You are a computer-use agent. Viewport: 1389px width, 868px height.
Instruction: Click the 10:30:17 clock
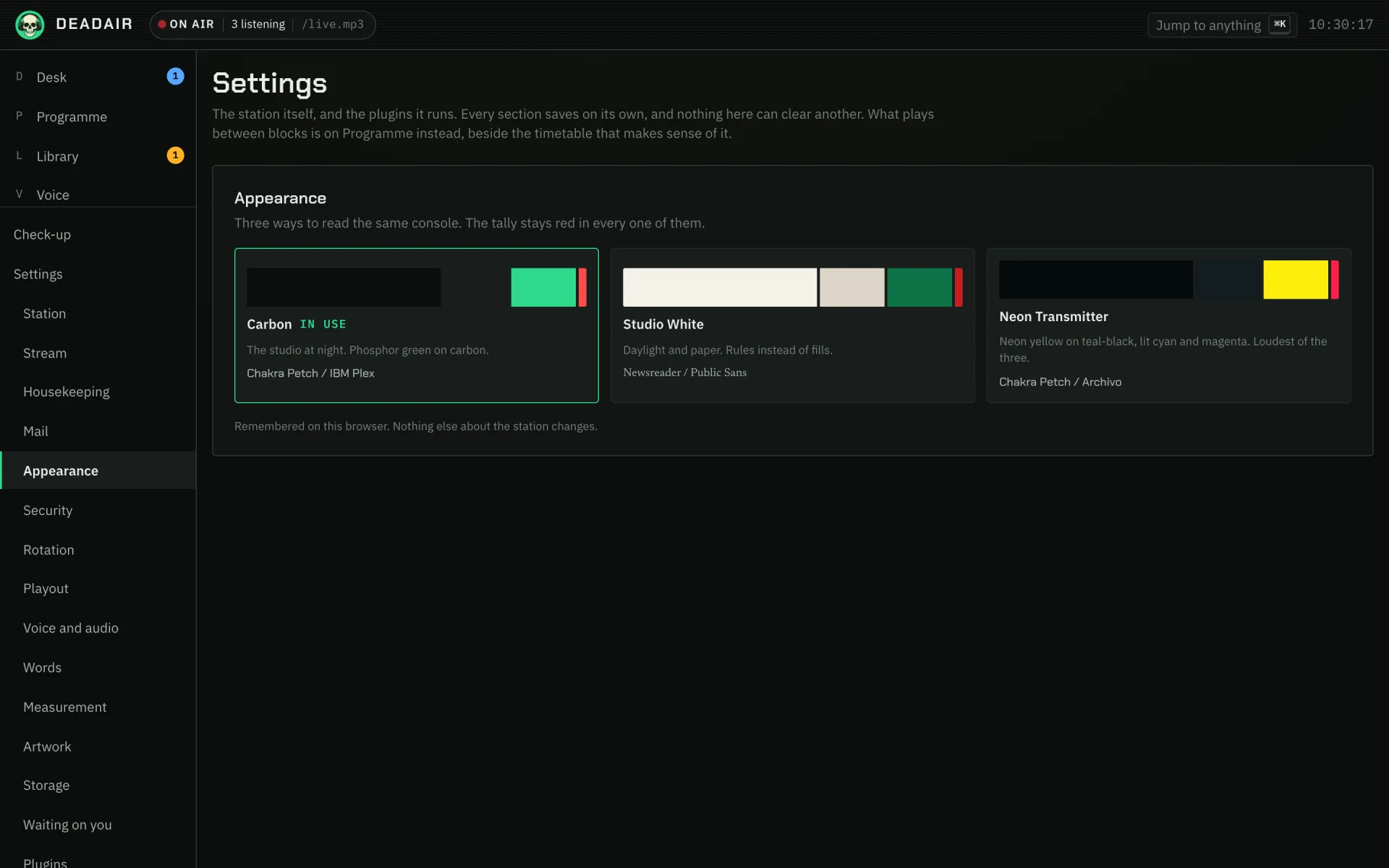tap(1341, 25)
